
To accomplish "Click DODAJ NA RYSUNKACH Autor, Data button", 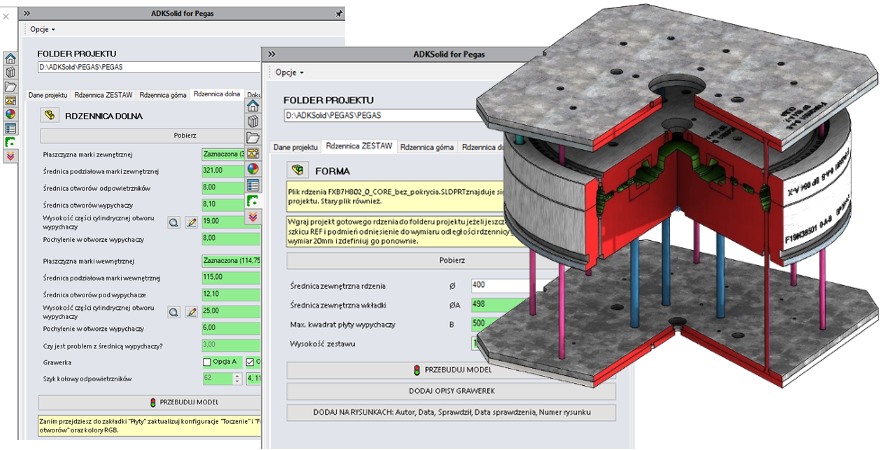I will [x=451, y=413].
